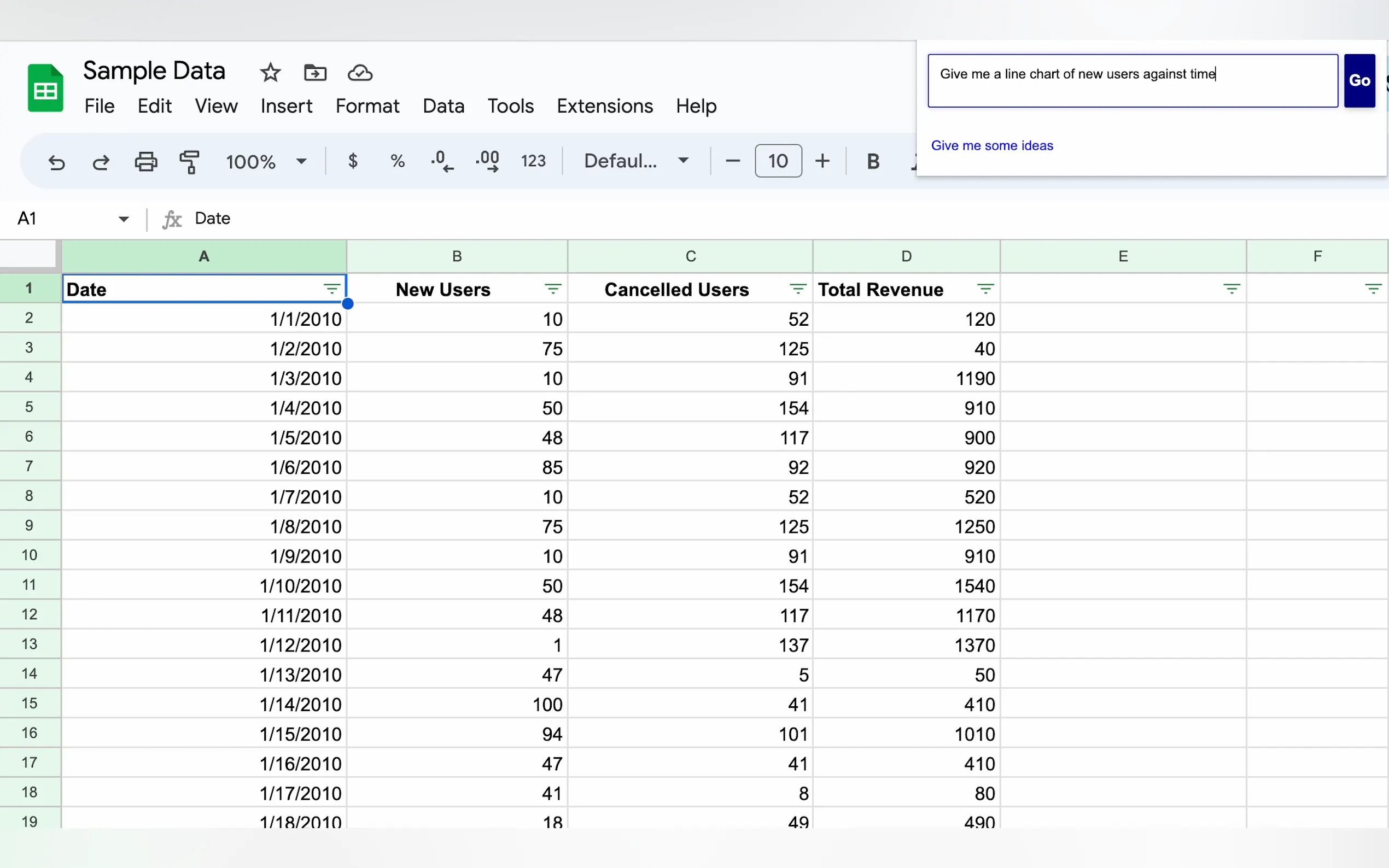Click the decrease decimal places icon

442,161
